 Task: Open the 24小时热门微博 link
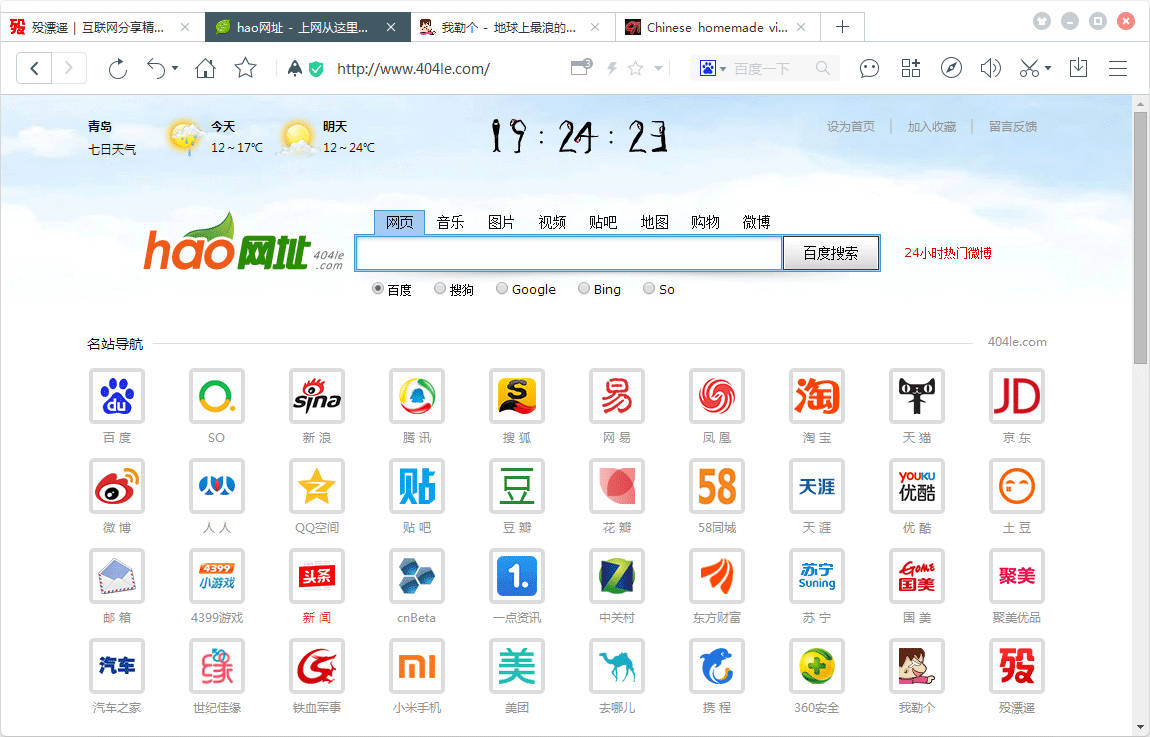[948, 253]
